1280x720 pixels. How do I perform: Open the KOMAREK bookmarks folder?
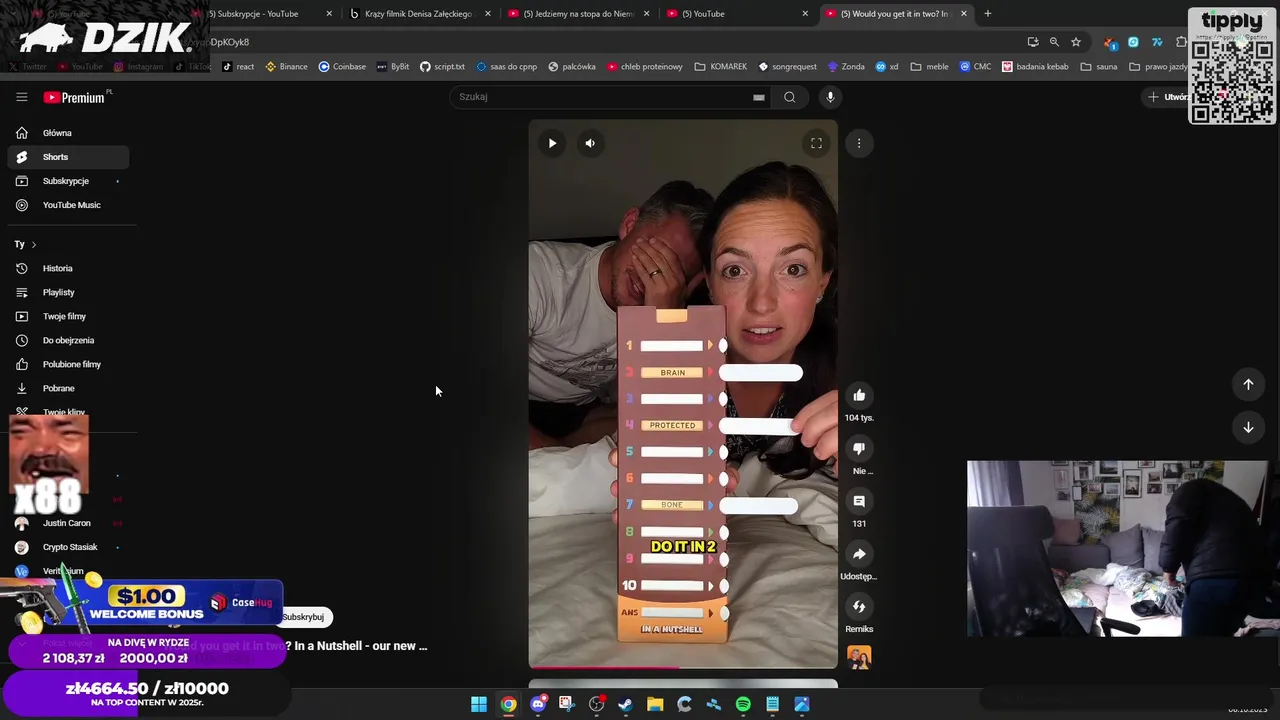click(721, 67)
